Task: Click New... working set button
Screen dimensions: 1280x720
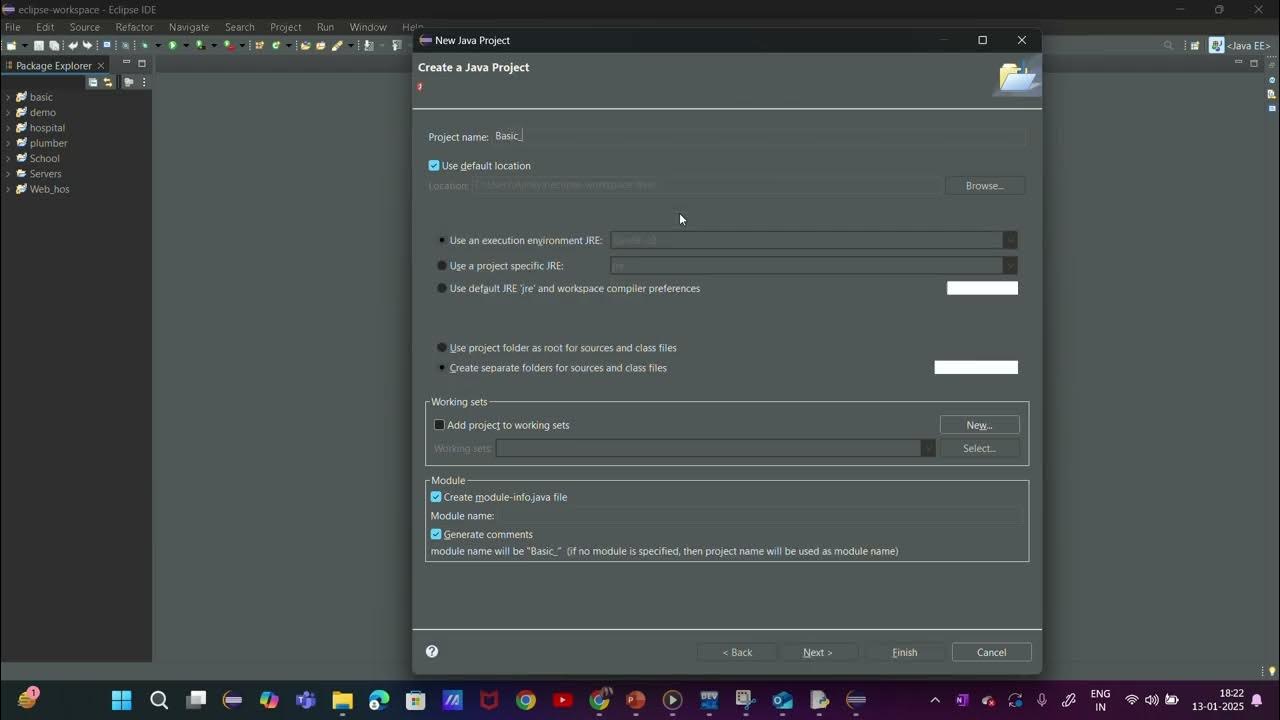Action: [x=979, y=425]
